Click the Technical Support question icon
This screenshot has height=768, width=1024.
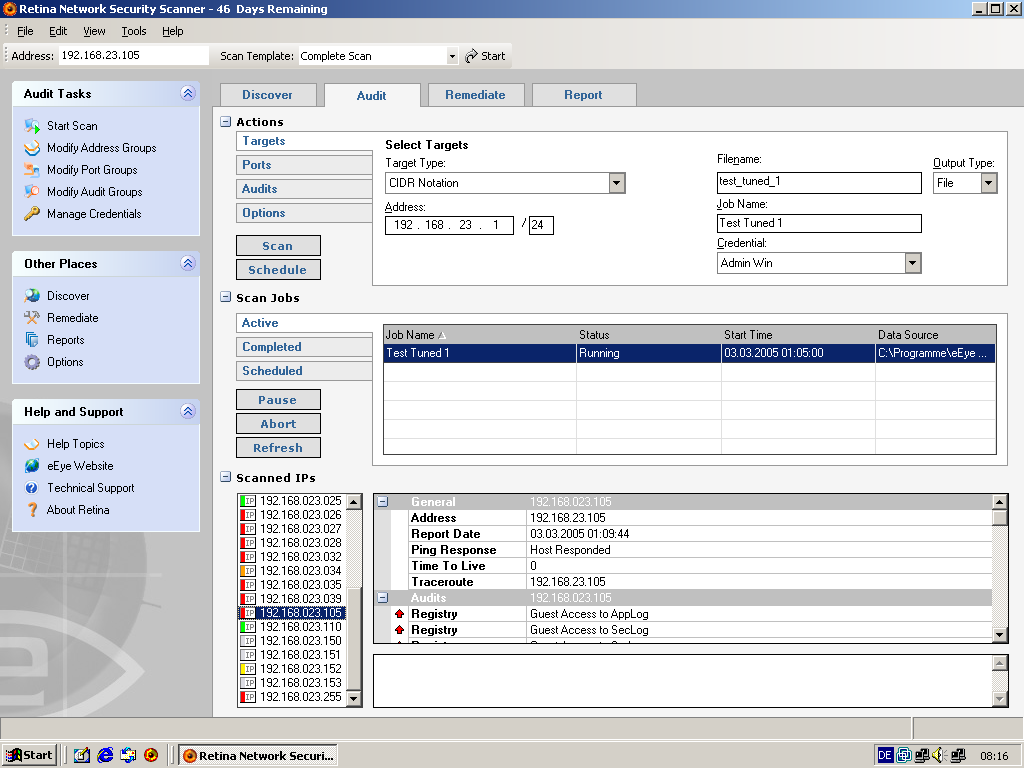pos(32,488)
